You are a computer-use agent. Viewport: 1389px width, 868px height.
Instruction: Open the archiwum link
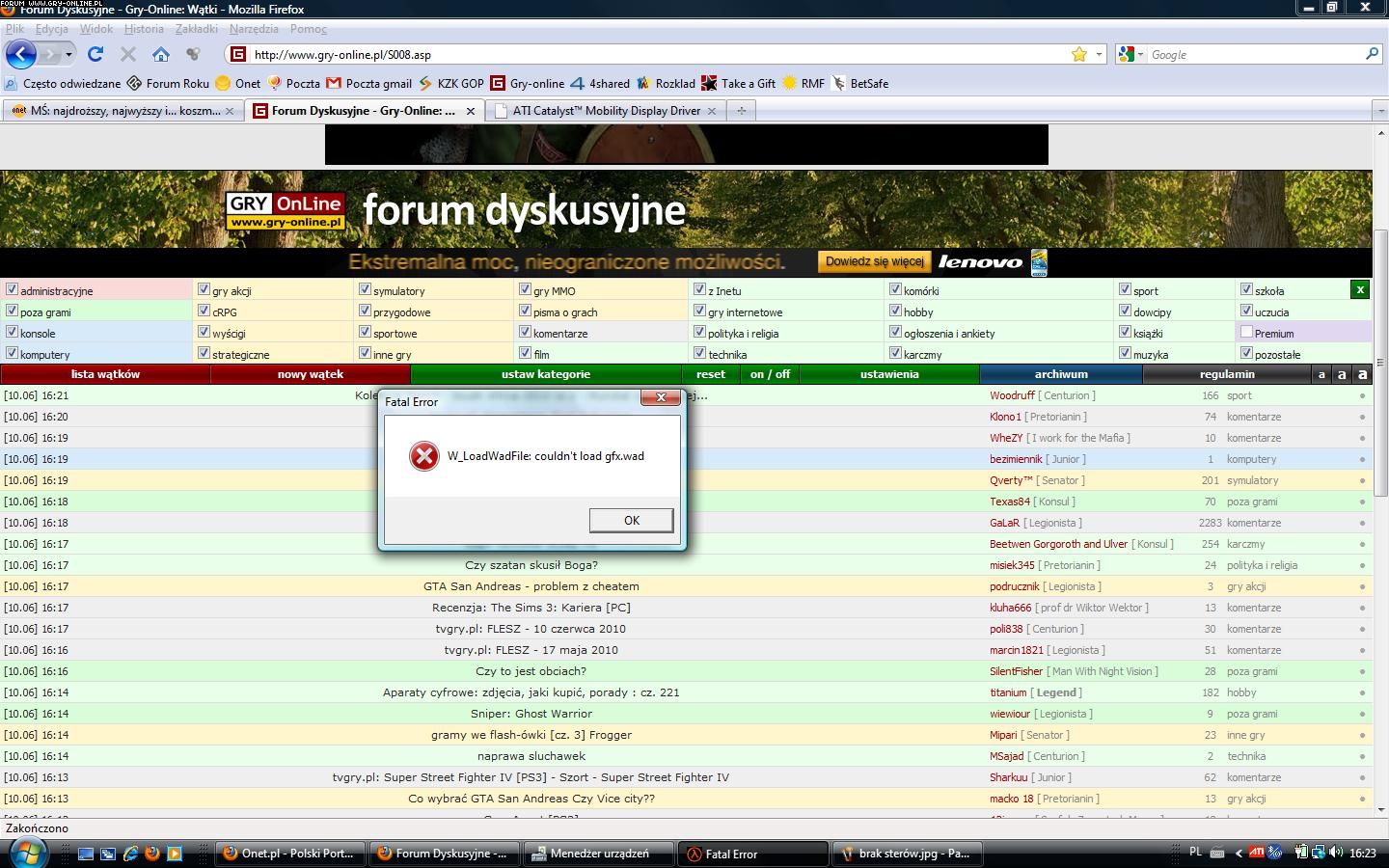tap(1061, 374)
